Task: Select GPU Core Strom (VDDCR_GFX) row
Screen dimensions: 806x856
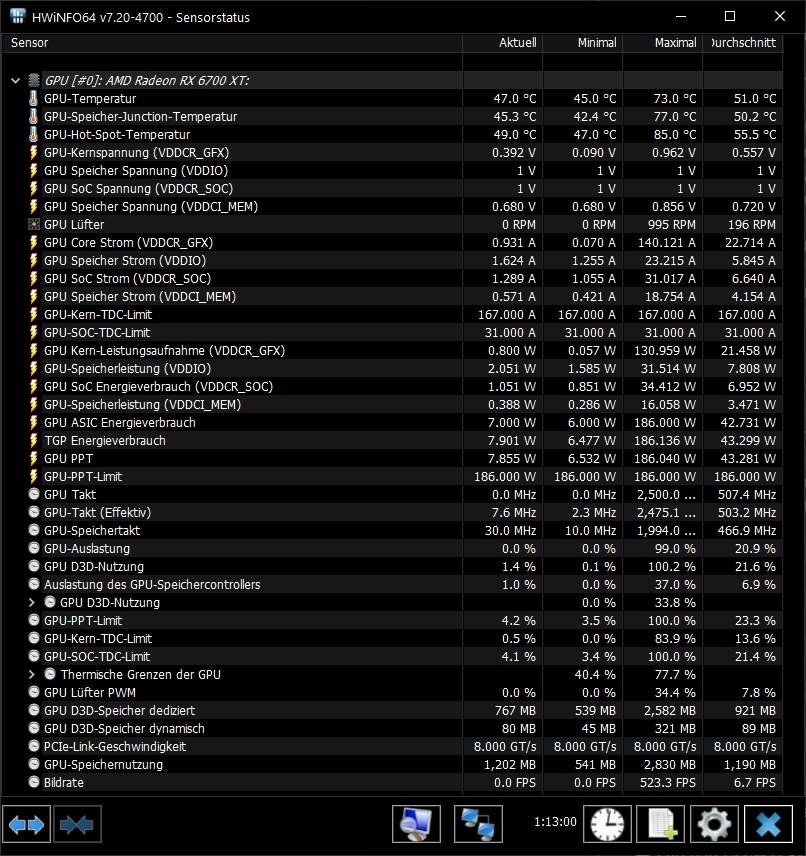Action: (392, 242)
